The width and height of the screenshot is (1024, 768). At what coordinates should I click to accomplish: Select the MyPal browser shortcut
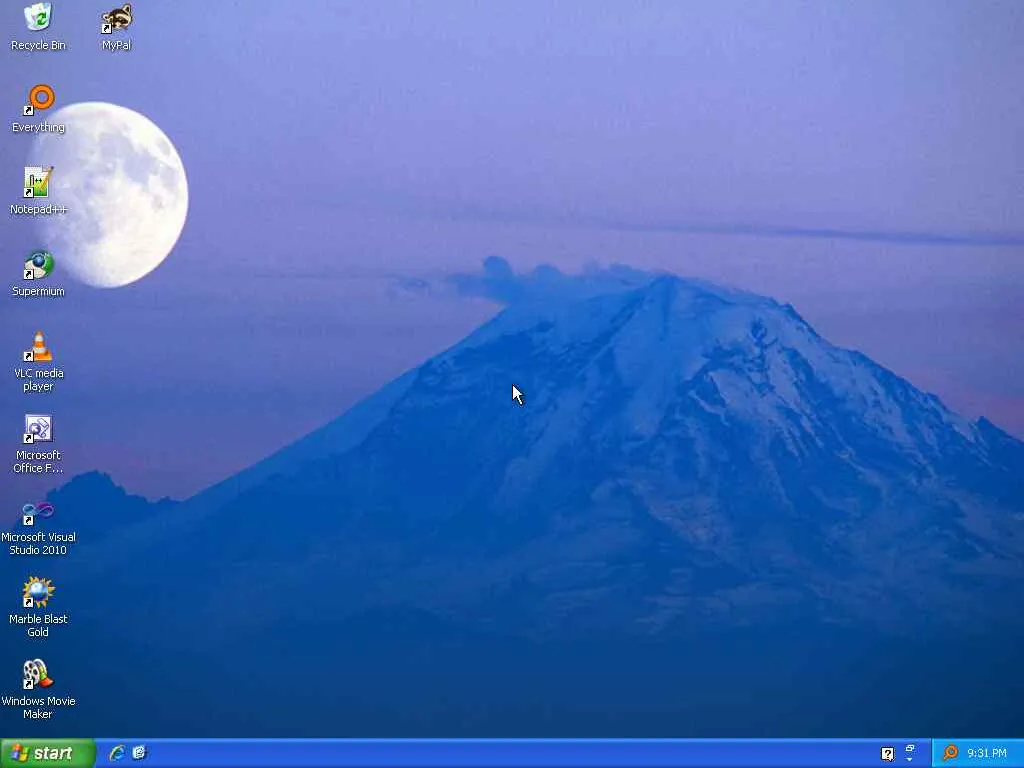point(116,26)
